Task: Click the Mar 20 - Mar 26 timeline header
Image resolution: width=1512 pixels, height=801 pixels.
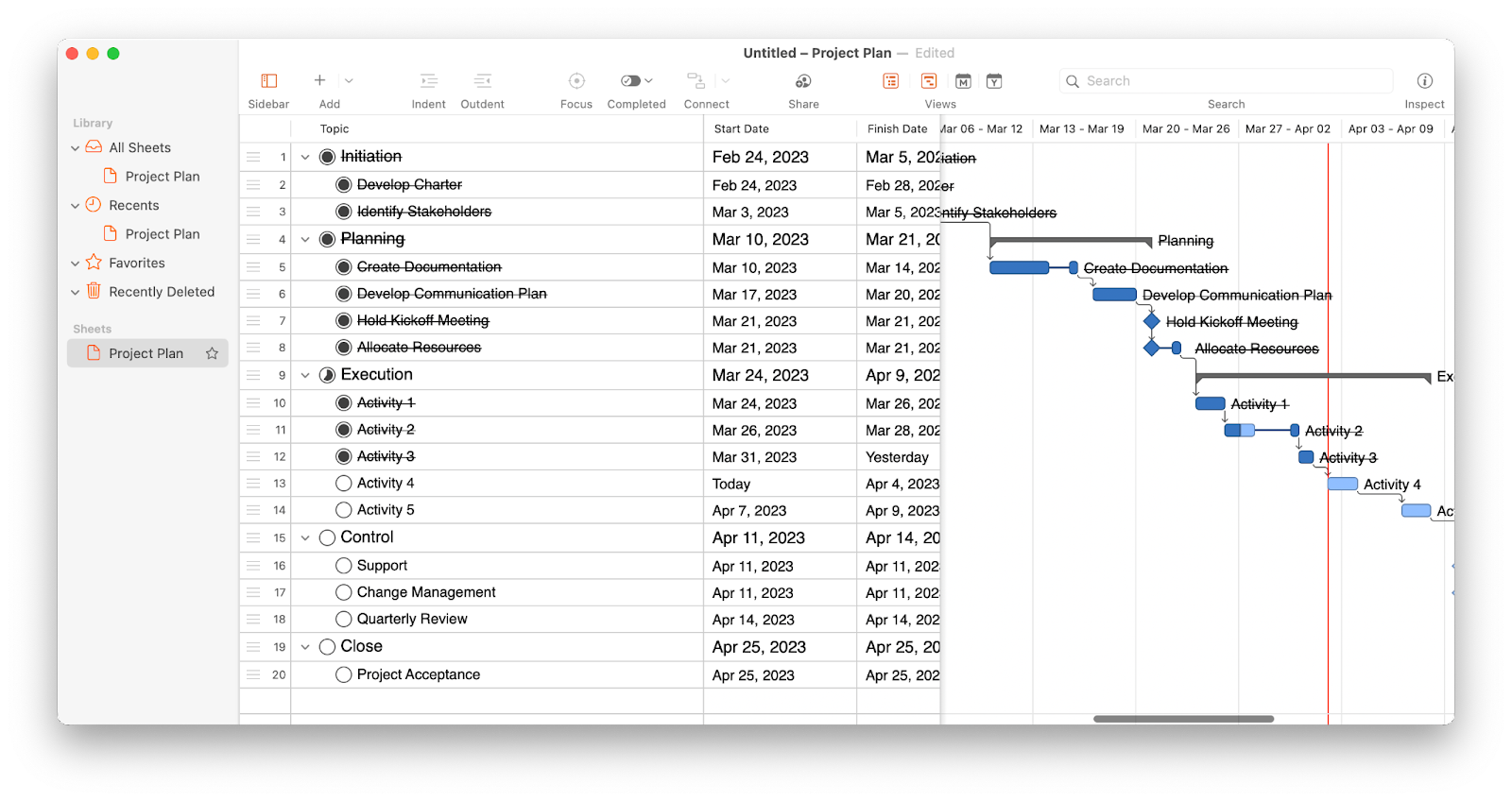Action: pyautogui.click(x=1186, y=129)
